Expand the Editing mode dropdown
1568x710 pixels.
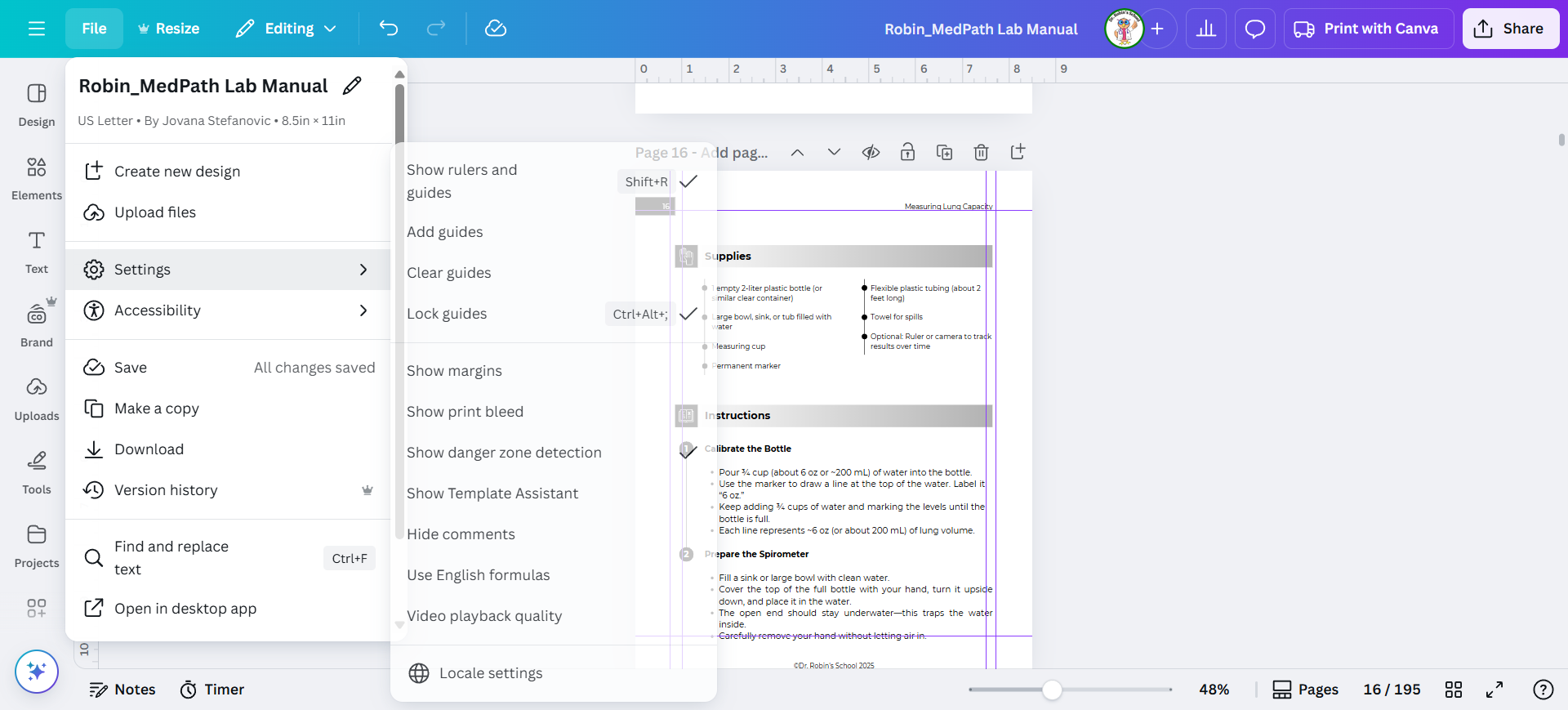click(x=286, y=29)
